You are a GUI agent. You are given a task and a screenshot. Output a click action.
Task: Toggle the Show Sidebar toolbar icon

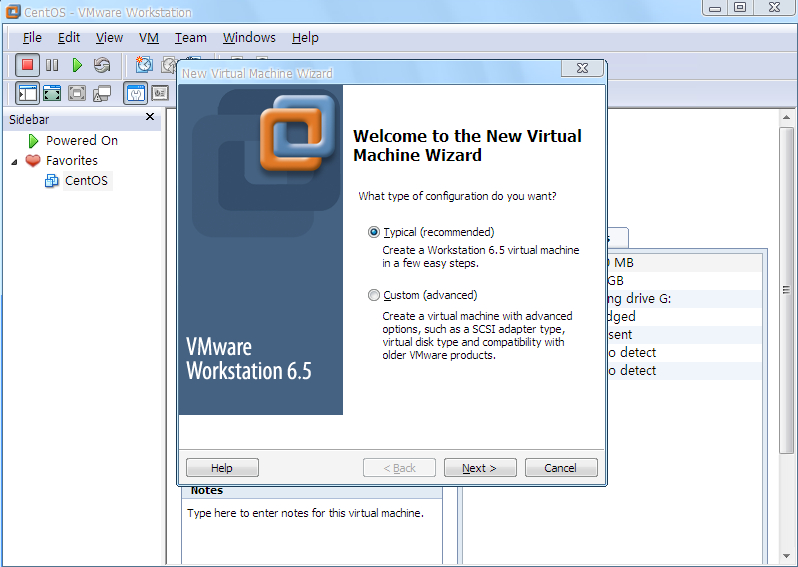click(27, 93)
